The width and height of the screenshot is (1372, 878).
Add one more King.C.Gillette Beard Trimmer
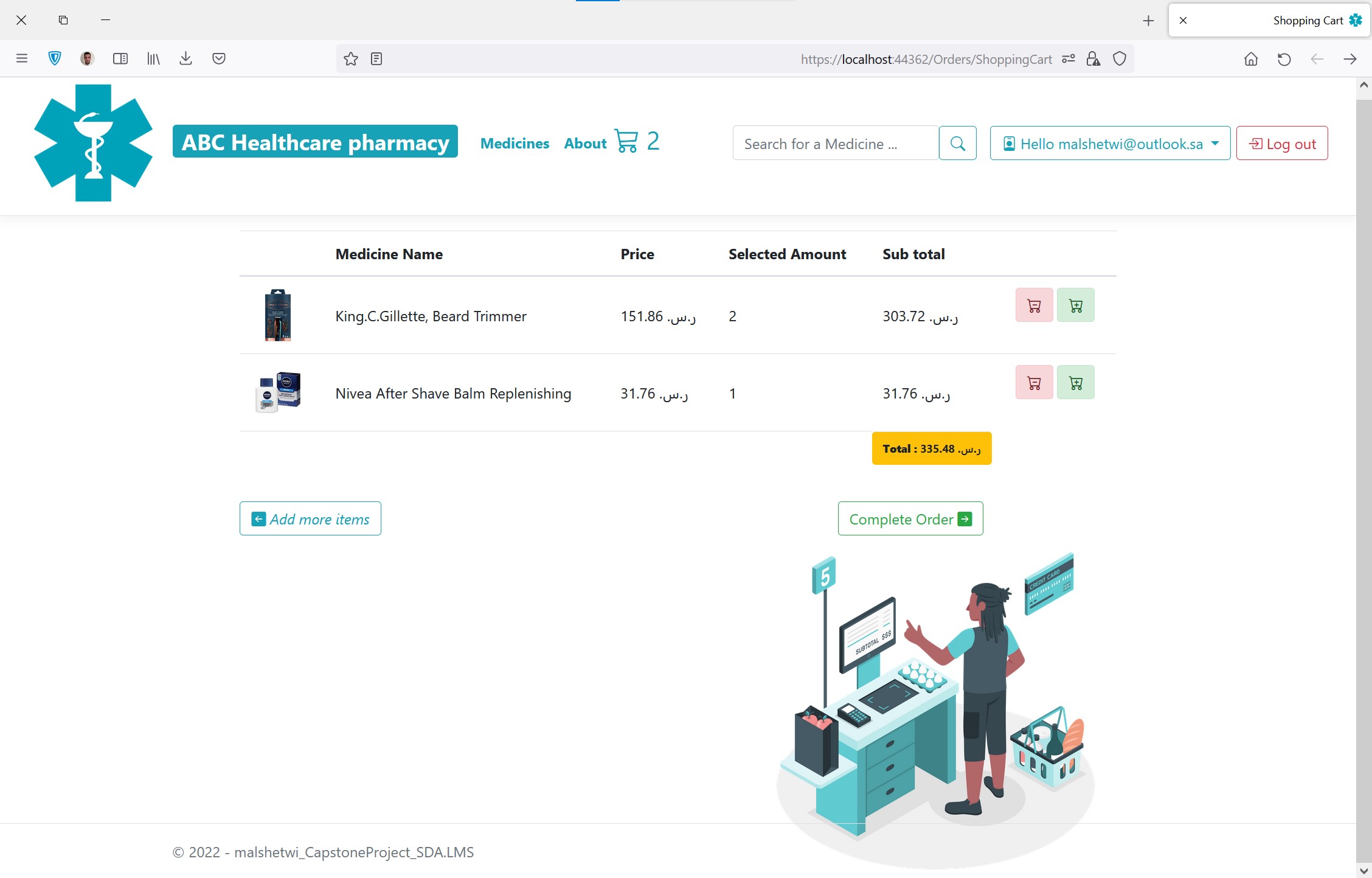pos(1075,305)
